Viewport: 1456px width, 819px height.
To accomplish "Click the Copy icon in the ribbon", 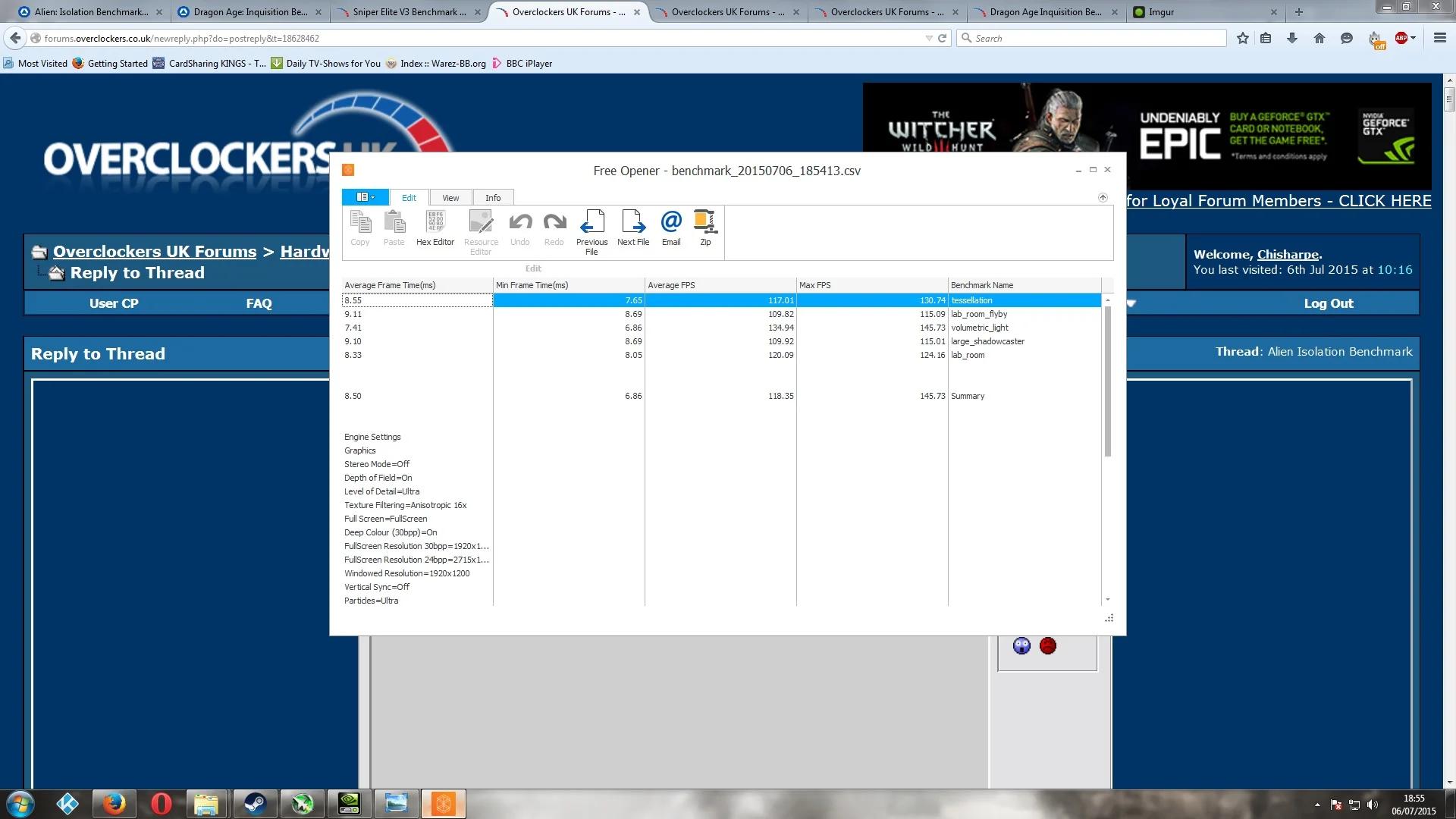I will (x=360, y=227).
